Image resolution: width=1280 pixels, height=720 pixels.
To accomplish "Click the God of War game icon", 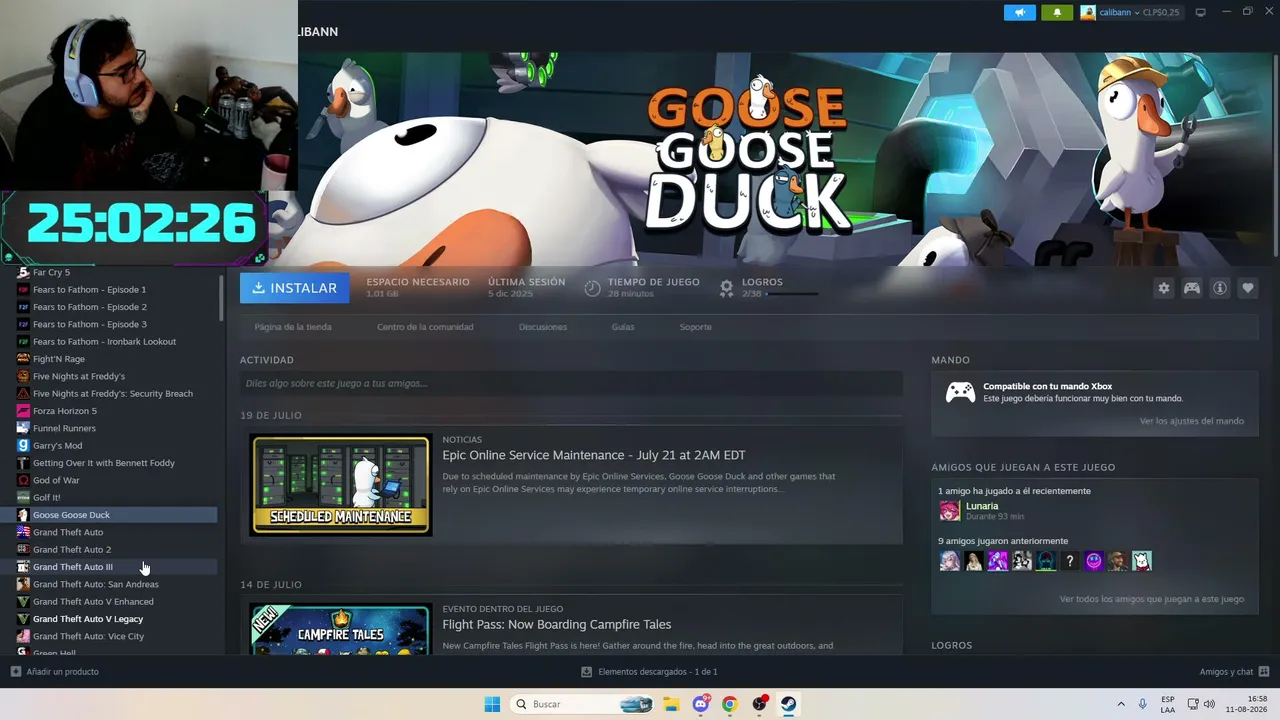I will [x=23, y=480].
